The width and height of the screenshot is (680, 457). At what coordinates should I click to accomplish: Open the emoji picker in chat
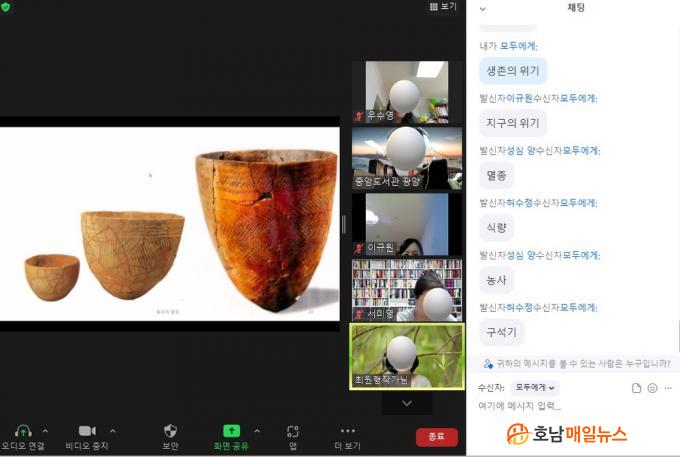tap(652, 387)
